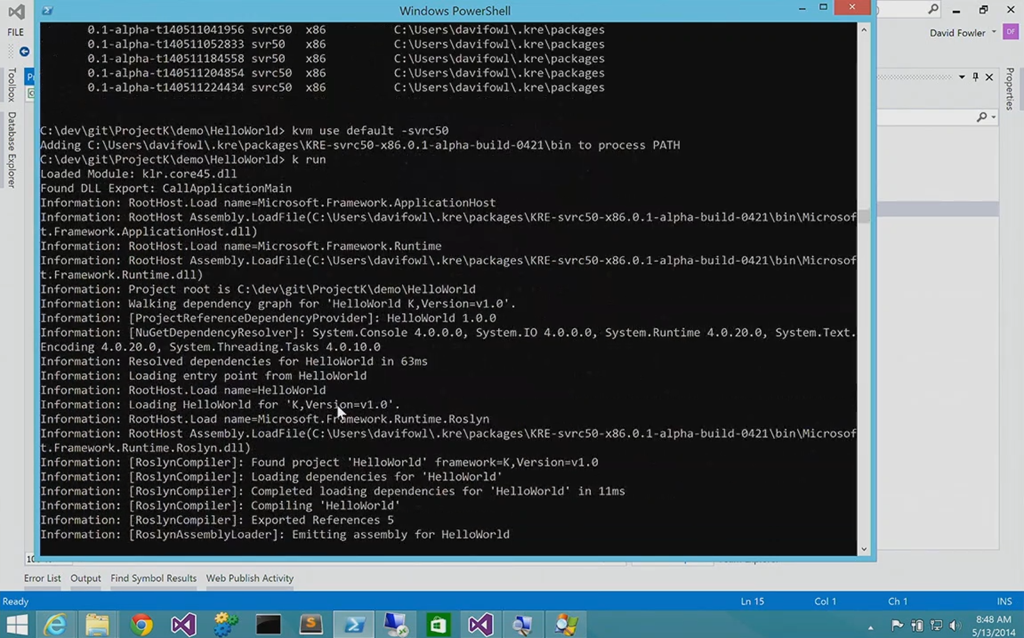Image resolution: width=1024 pixels, height=638 pixels.
Task: Open the FILE menu in Visual Studio
Action: click(16, 32)
